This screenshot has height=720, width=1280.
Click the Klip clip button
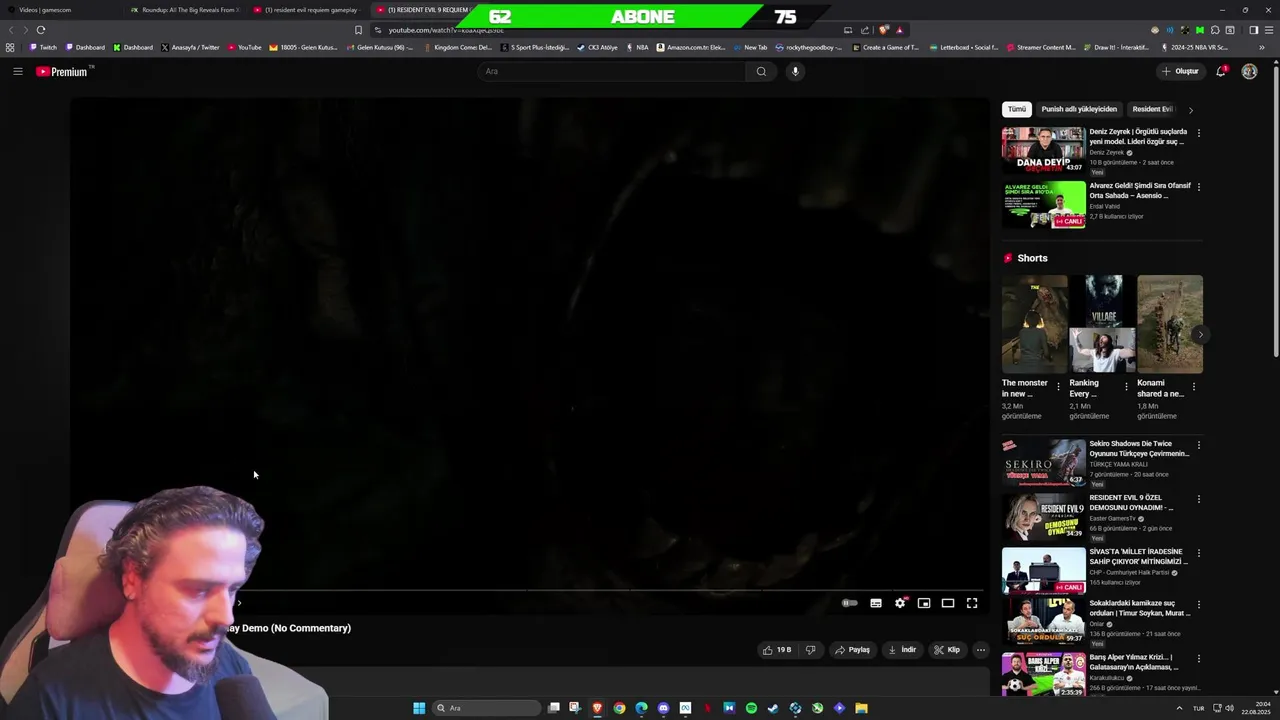[x=947, y=650]
